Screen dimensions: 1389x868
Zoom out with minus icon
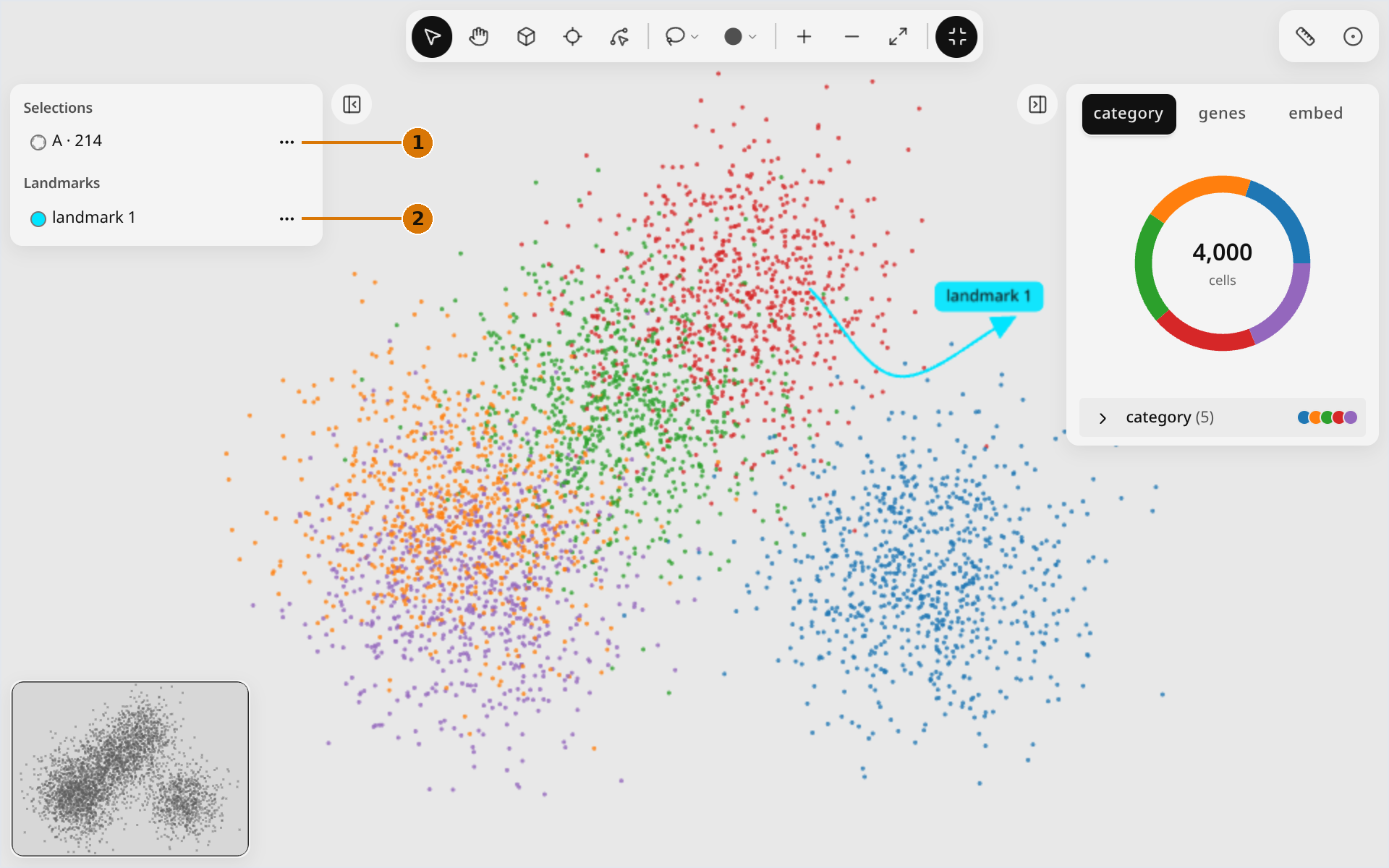click(851, 37)
